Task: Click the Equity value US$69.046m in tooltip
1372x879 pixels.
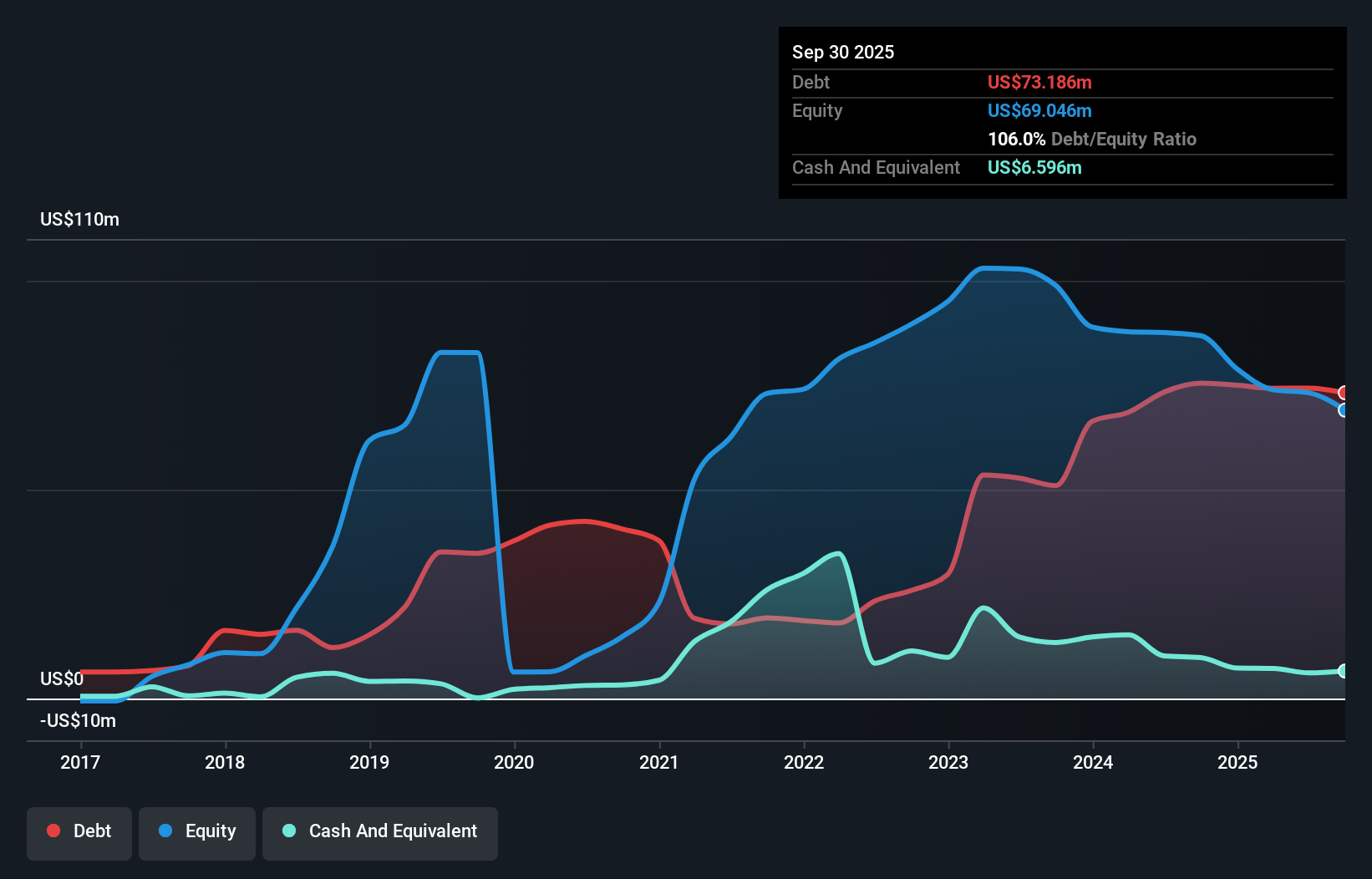Action: [1039, 110]
